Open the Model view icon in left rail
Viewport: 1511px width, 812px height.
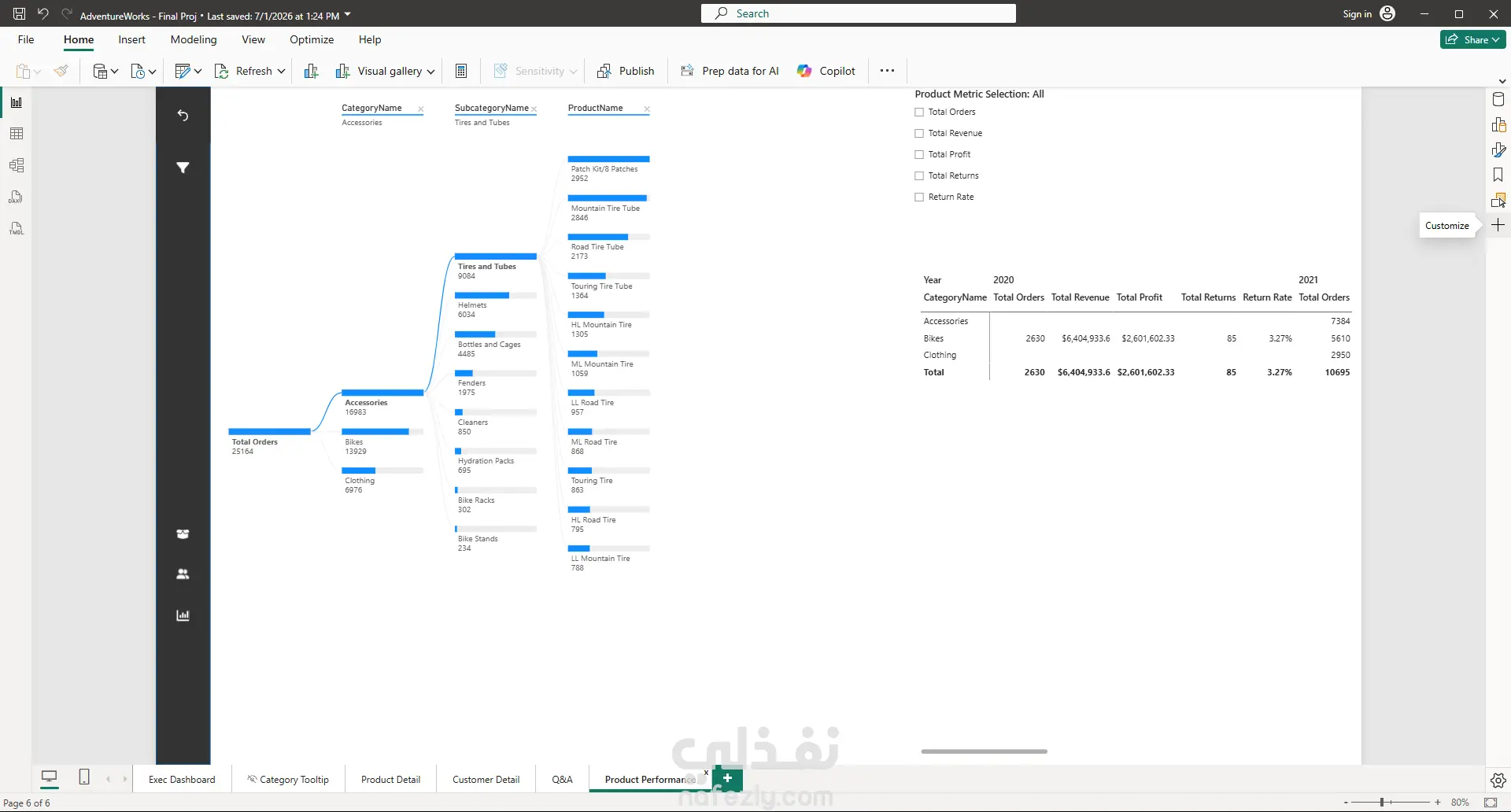pos(17,165)
